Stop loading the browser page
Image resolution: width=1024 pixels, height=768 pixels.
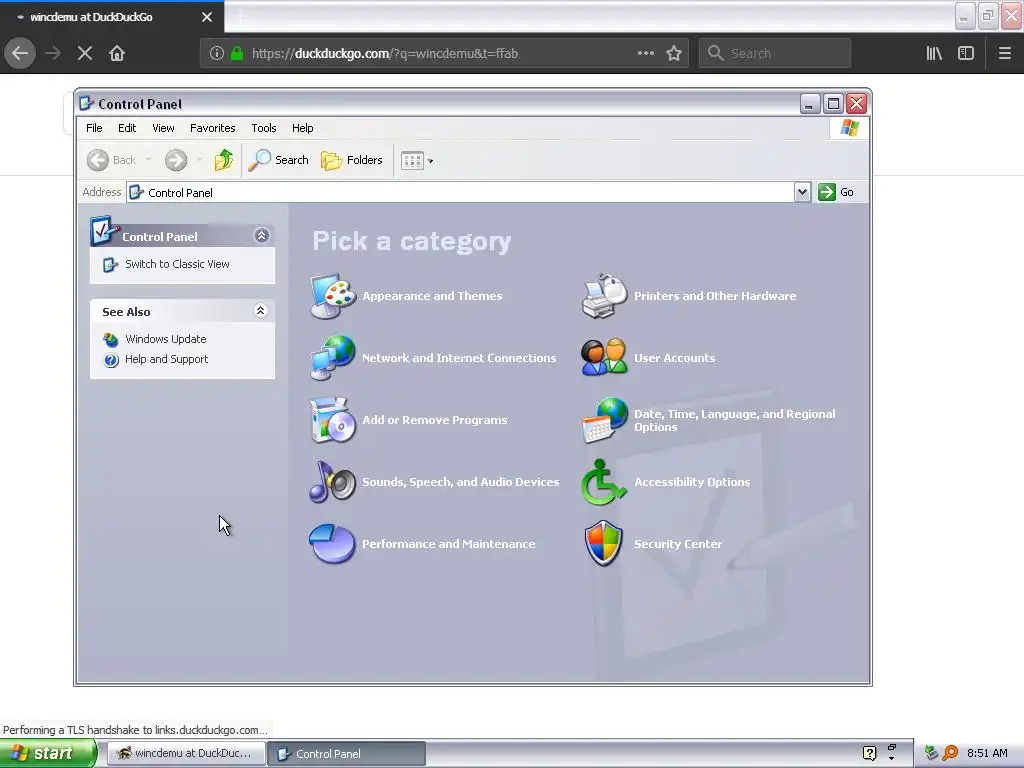(x=84, y=53)
